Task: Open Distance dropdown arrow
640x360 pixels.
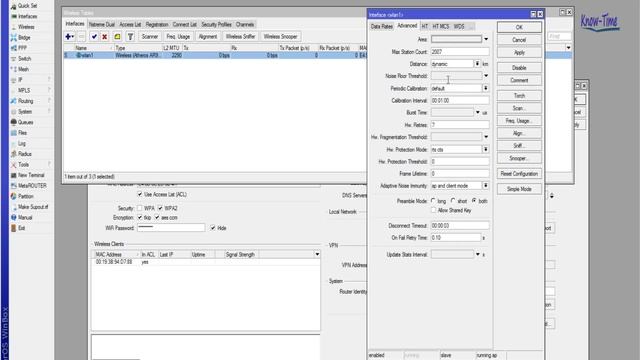Action: pos(477,64)
